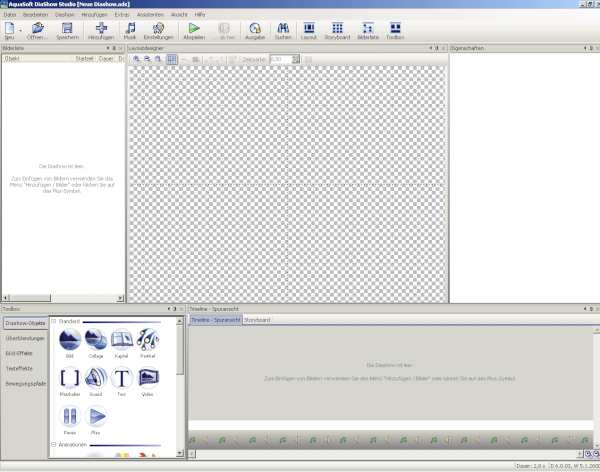Choose the Sound object icon
The width and height of the screenshot is (600, 472).
pos(96,379)
